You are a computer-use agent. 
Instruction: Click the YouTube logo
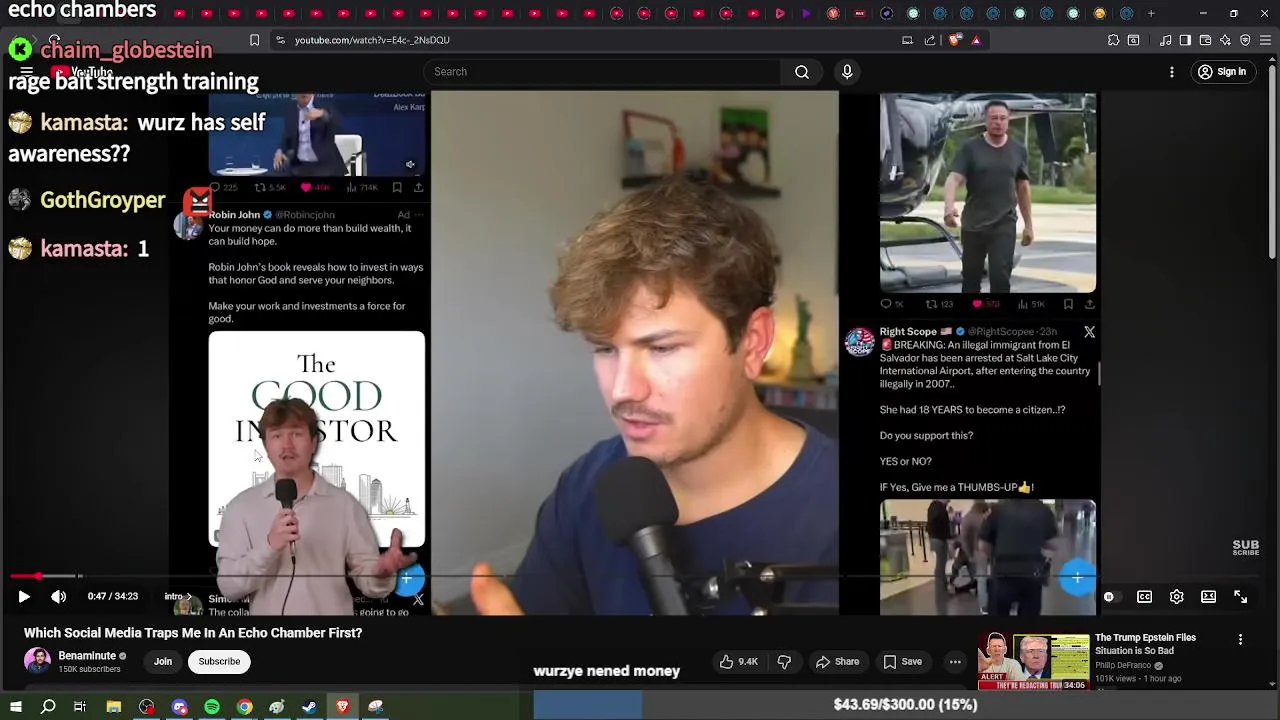81,73
